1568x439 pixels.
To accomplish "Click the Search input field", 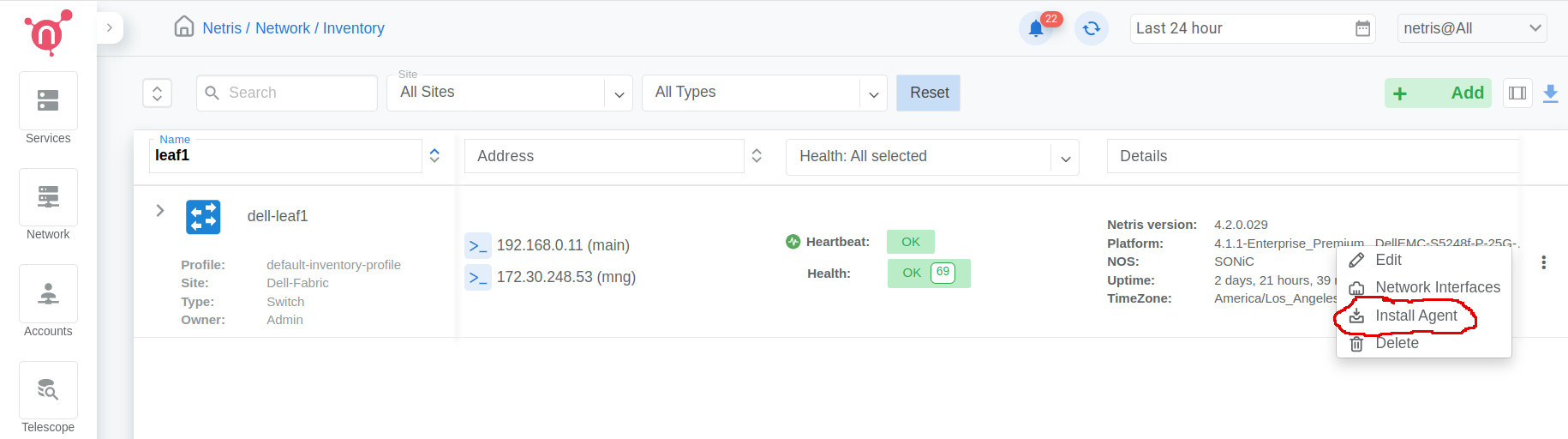I will click(x=287, y=93).
